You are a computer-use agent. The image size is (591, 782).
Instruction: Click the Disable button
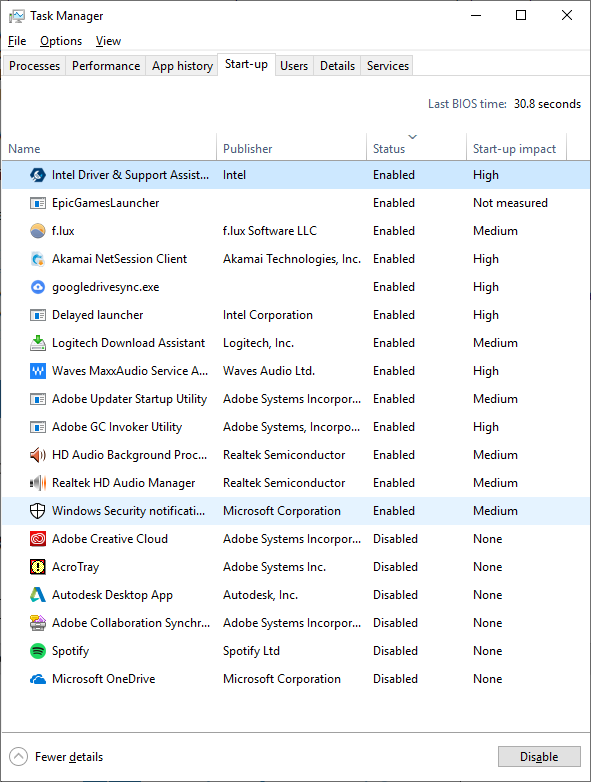pyautogui.click(x=539, y=757)
